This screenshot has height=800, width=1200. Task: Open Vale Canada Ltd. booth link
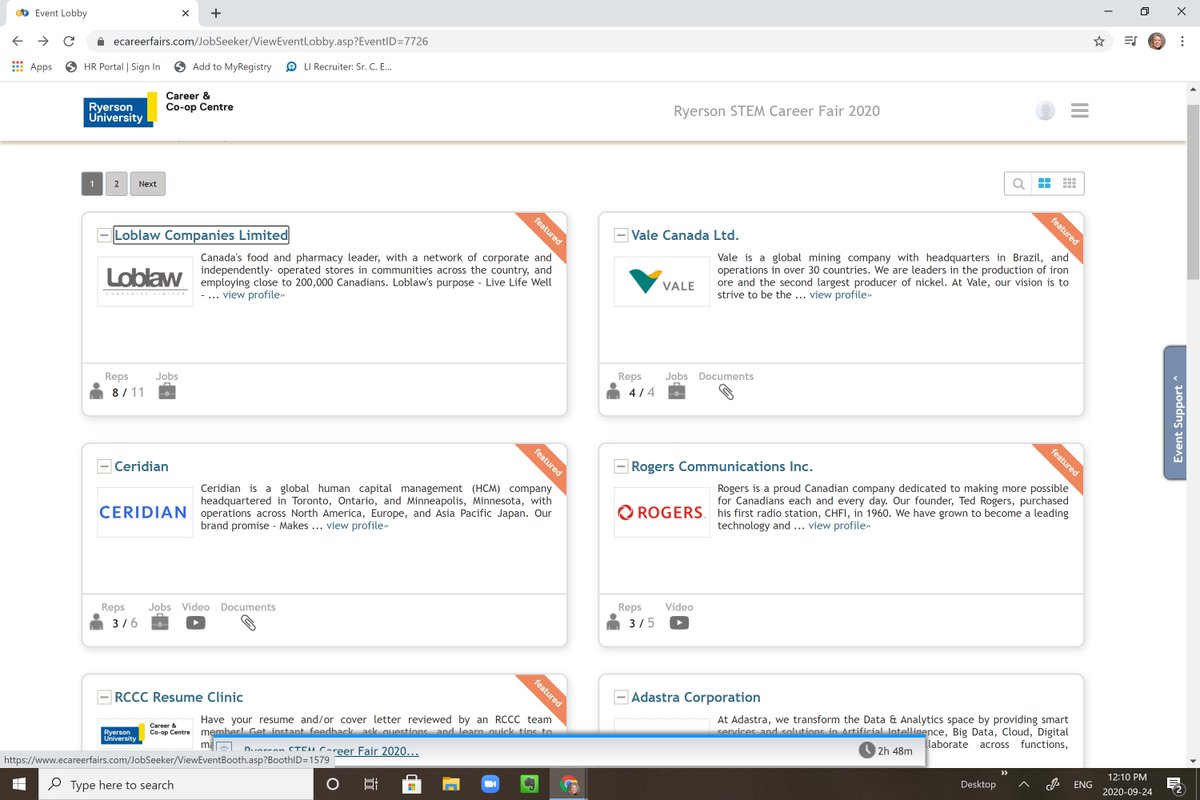coord(685,236)
